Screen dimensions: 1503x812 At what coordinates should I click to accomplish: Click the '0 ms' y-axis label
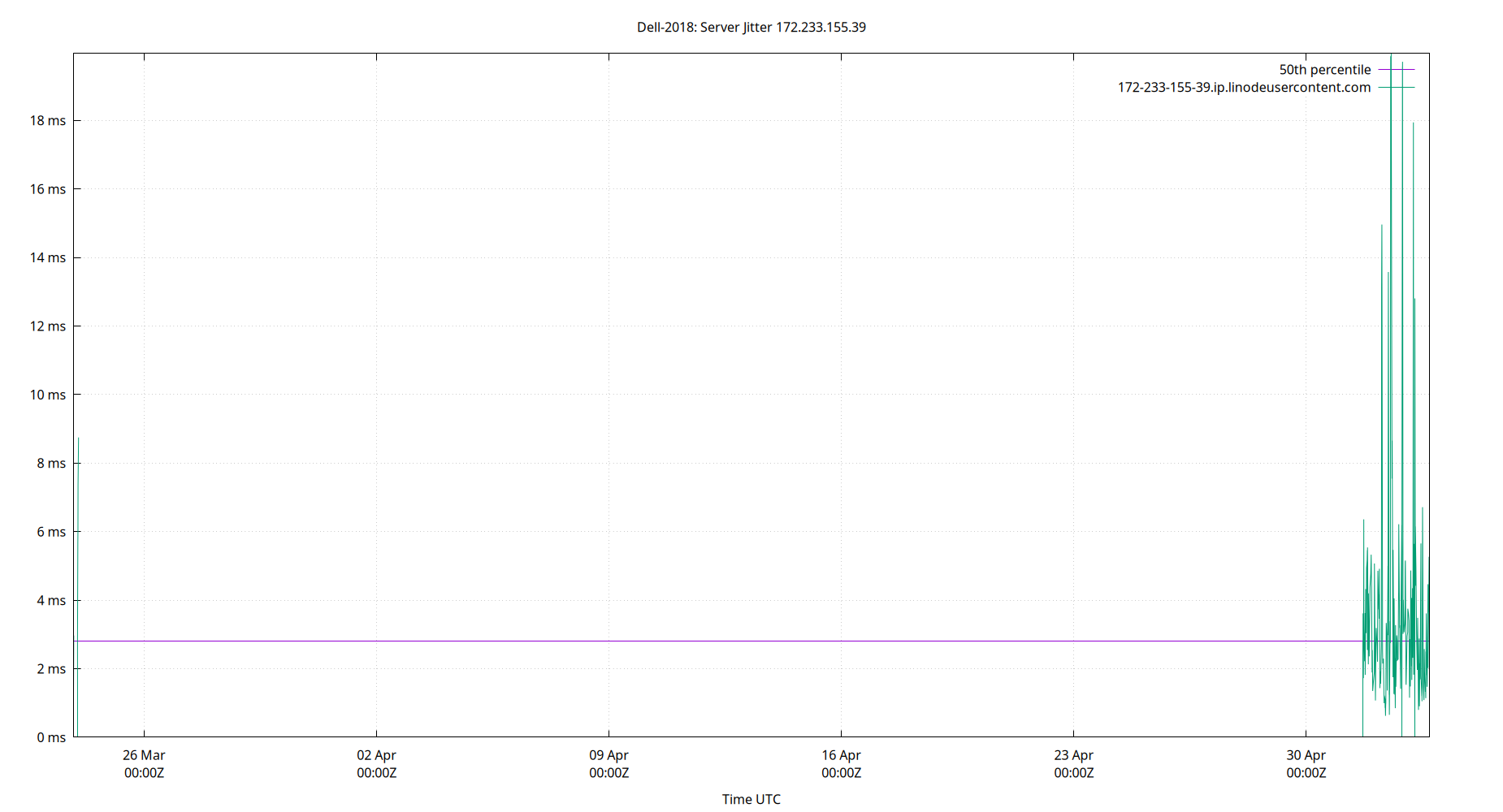pyautogui.click(x=51, y=737)
